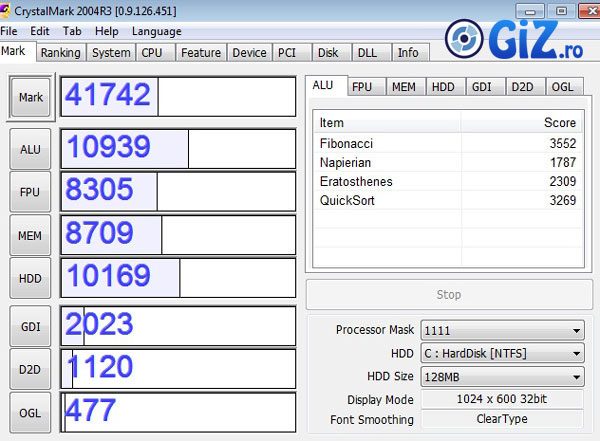600x441 pixels.
Task: Select the Eratosthenes row
Action: click(x=448, y=181)
